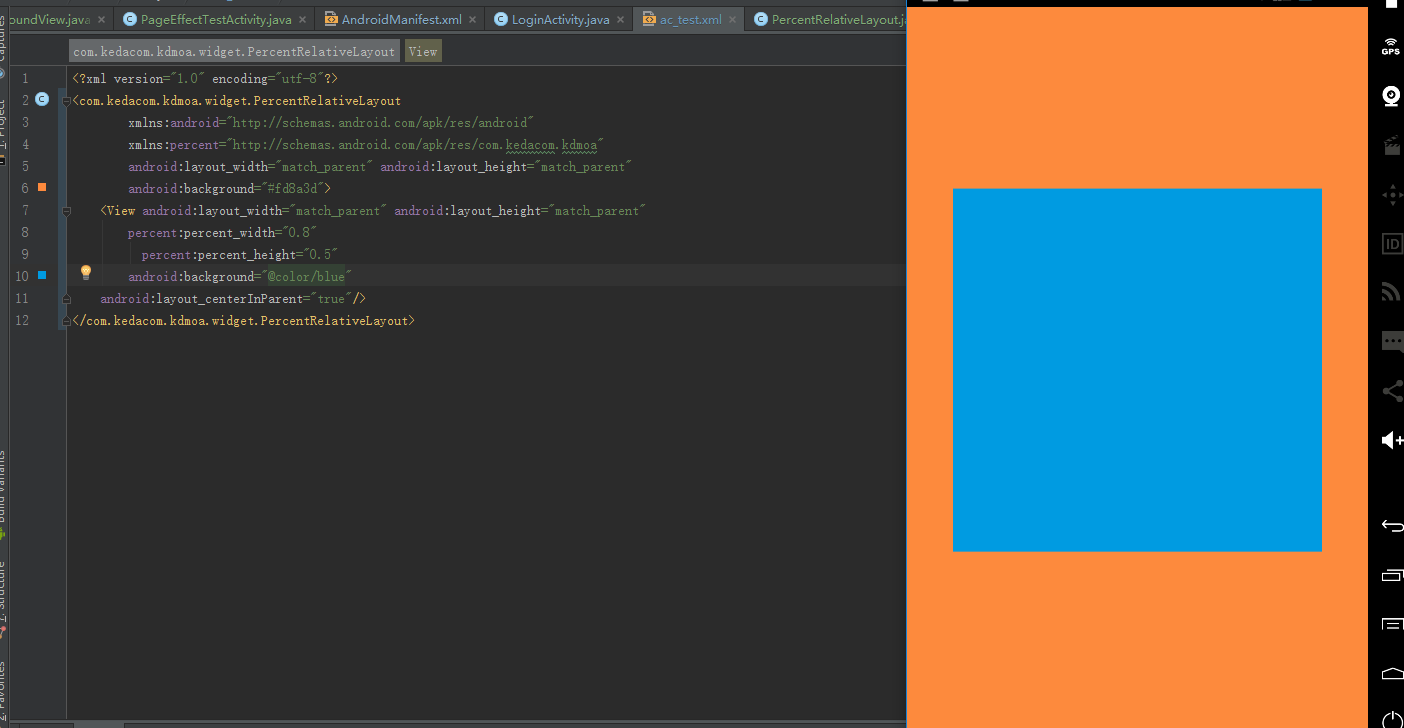
Task: Close the PageEffectTestActivity.java tab
Action: [x=304, y=19]
